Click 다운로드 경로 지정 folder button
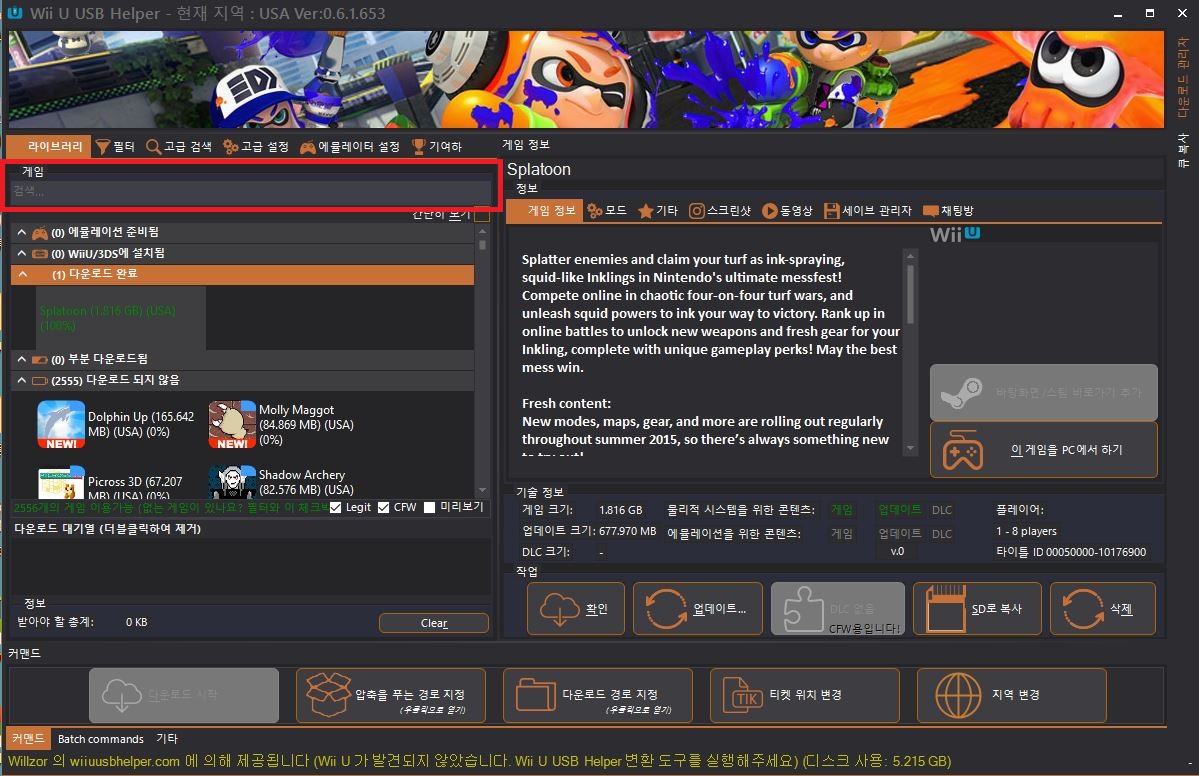Image resolution: width=1199 pixels, height=776 pixels. (598, 695)
